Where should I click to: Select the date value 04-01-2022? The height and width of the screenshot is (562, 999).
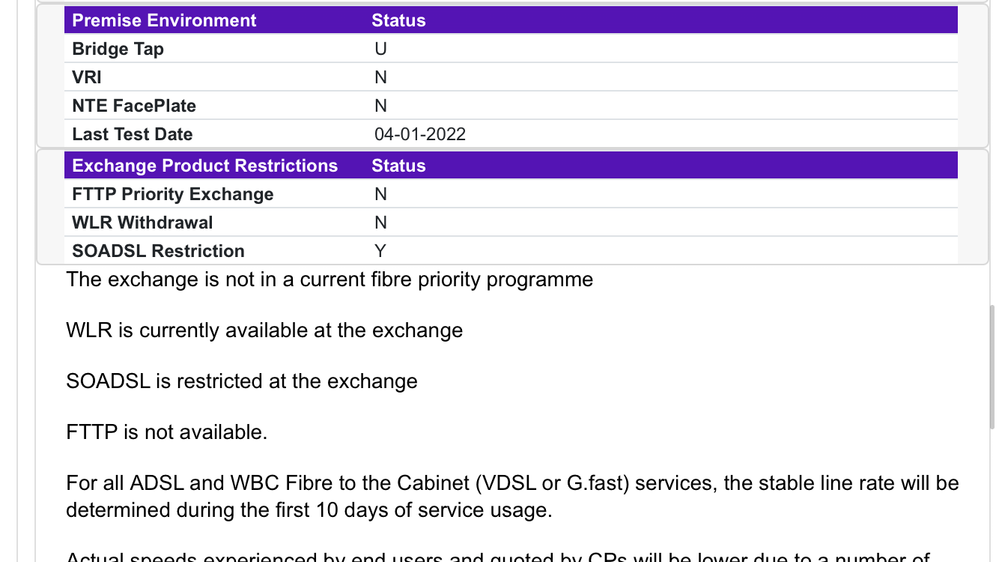(x=420, y=134)
